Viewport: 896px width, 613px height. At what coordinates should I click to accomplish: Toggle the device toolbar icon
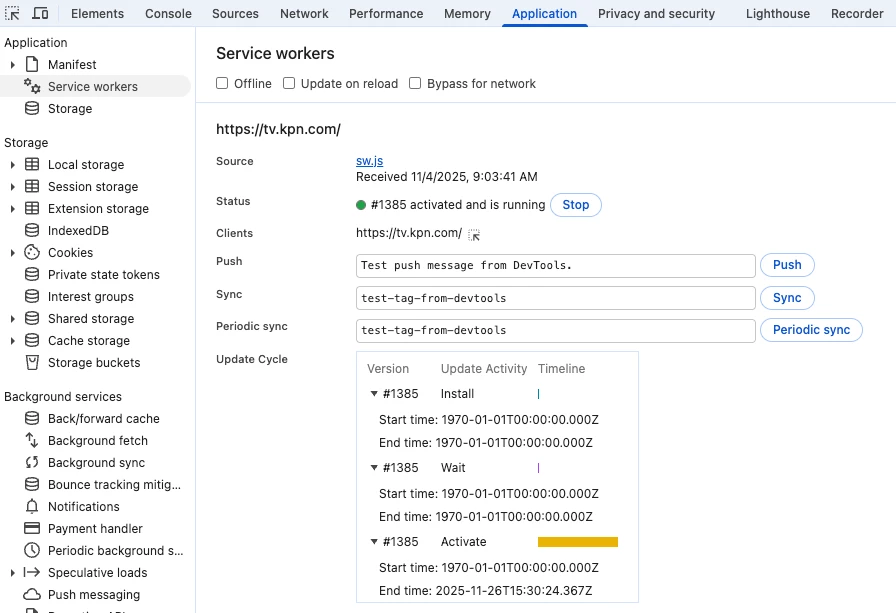click(x=40, y=14)
